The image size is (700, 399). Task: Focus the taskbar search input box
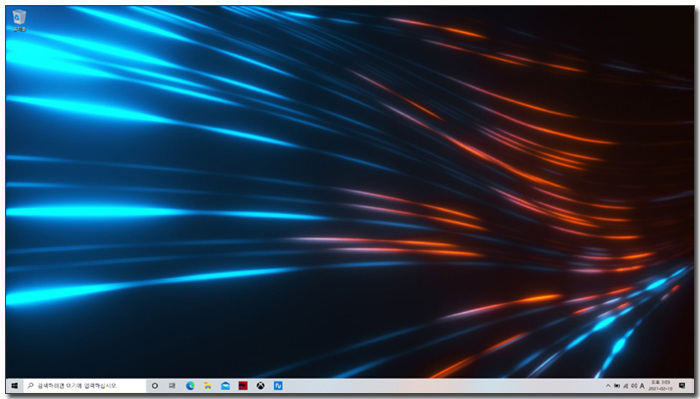coord(84,386)
